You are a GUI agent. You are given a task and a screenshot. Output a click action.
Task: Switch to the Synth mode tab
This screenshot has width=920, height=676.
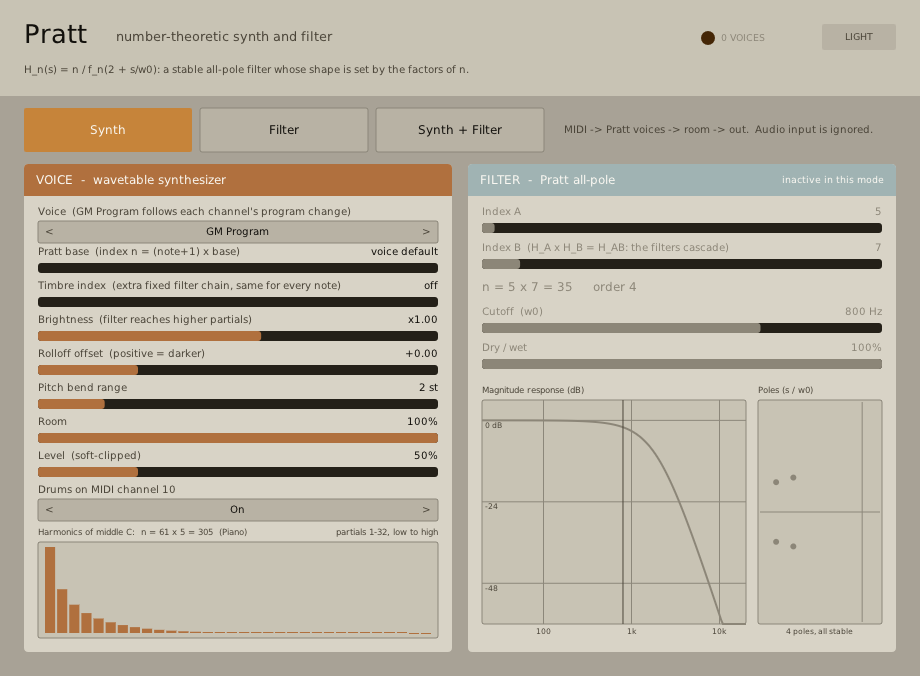tap(108, 130)
